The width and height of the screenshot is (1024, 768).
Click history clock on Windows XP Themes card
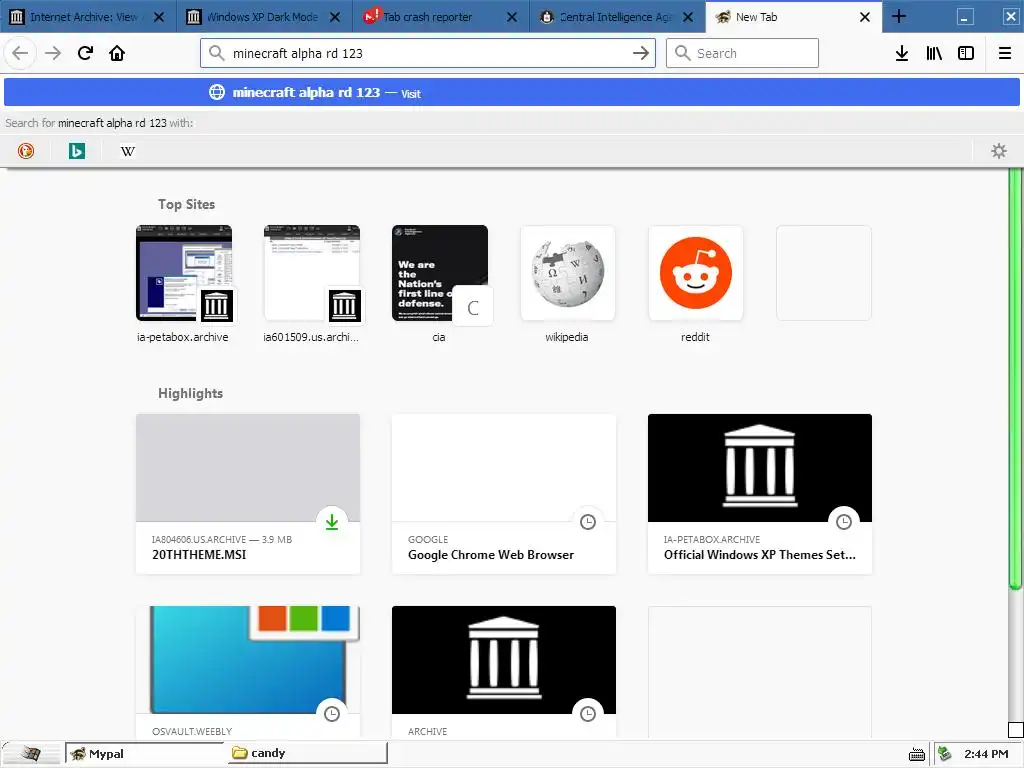coord(844,522)
